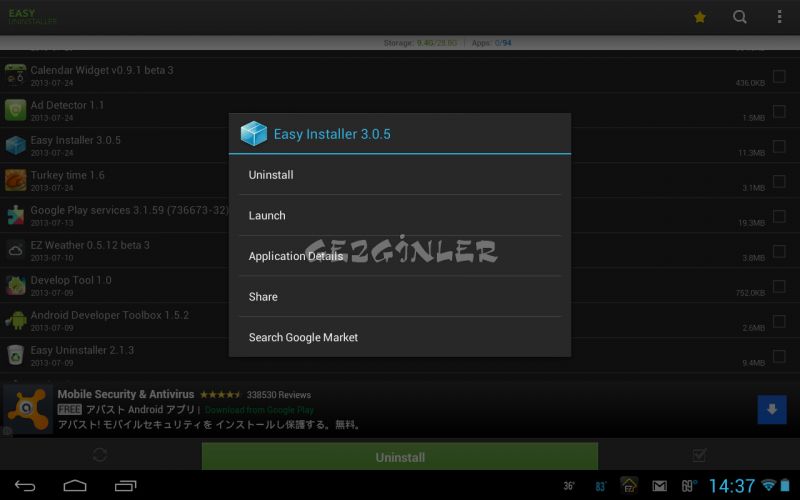Tap the Android back navigation button
The height and width of the screenshot is (500, 800).
[24, 486]
